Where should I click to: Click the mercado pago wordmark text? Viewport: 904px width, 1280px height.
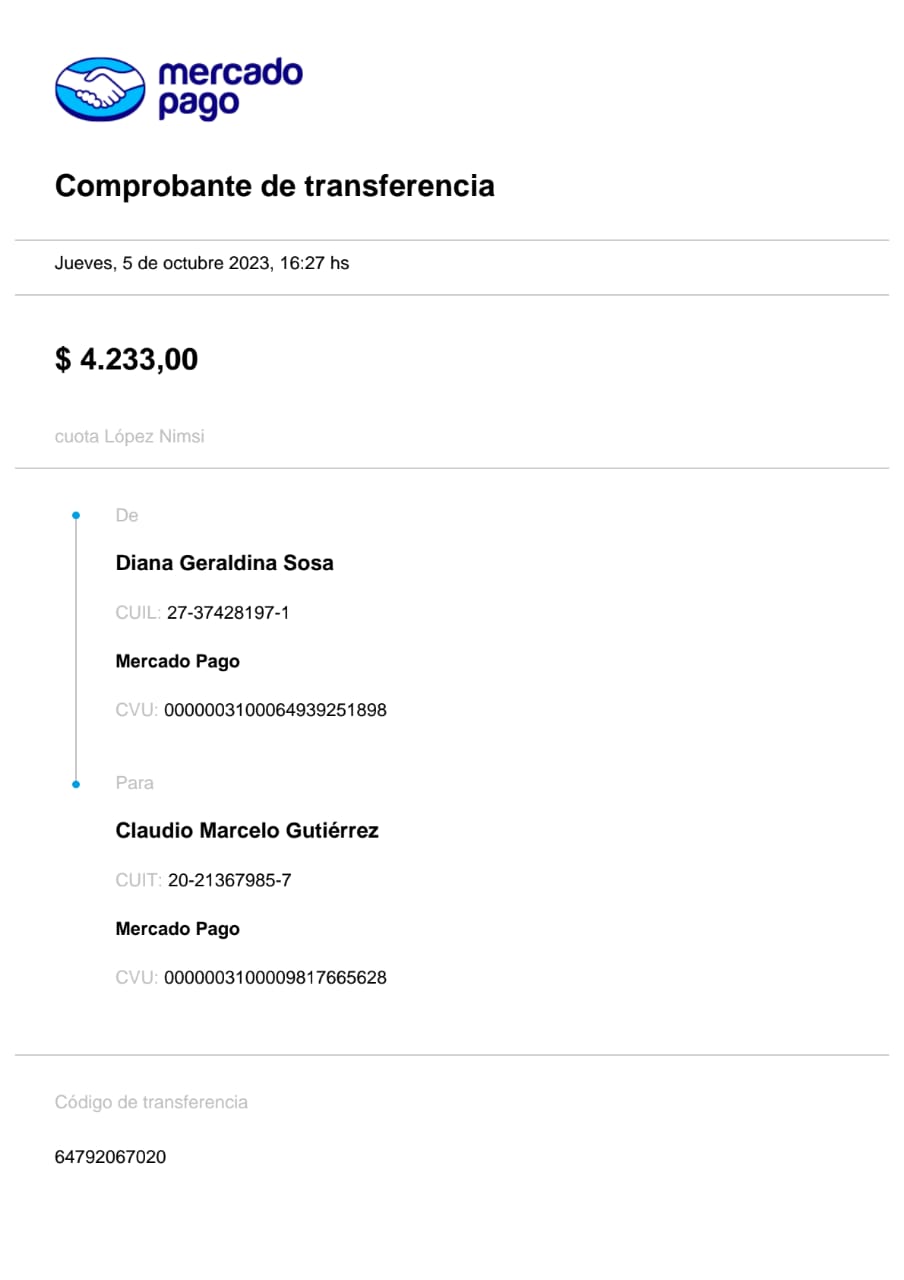pos(230,88)
